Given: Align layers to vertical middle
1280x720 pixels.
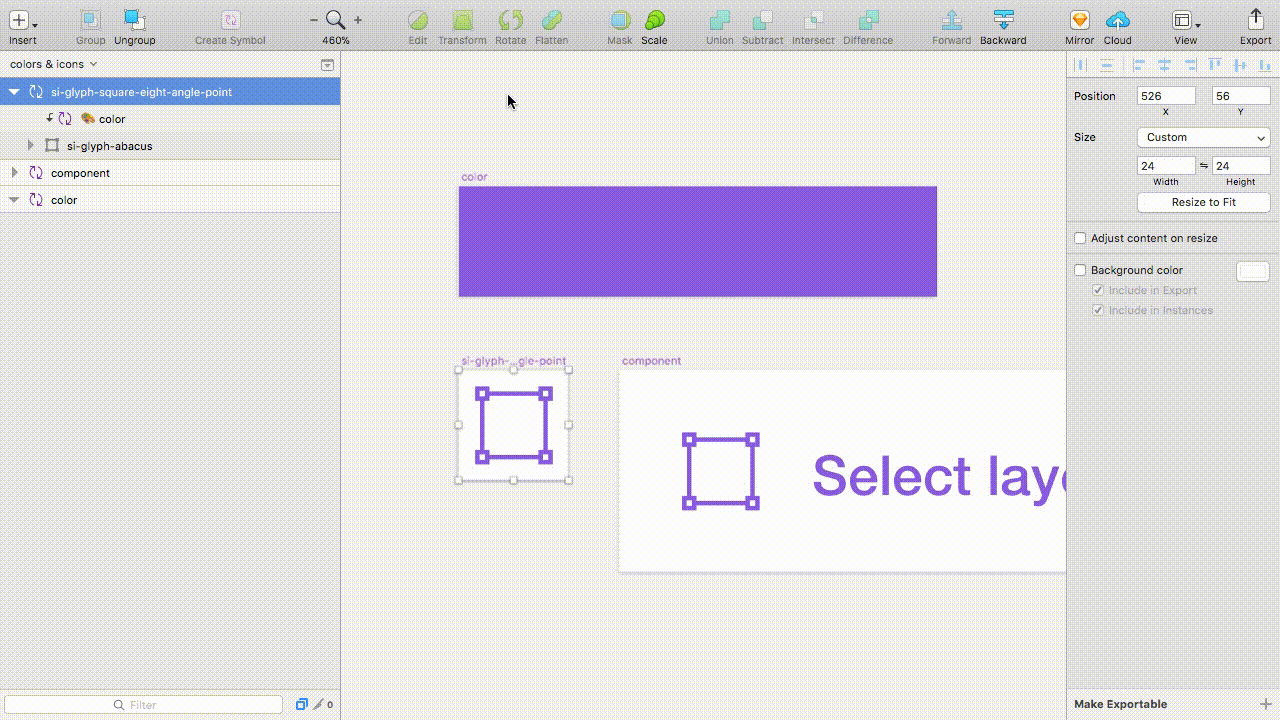Looking at the screenshot, I should (x=1240, y=65).
